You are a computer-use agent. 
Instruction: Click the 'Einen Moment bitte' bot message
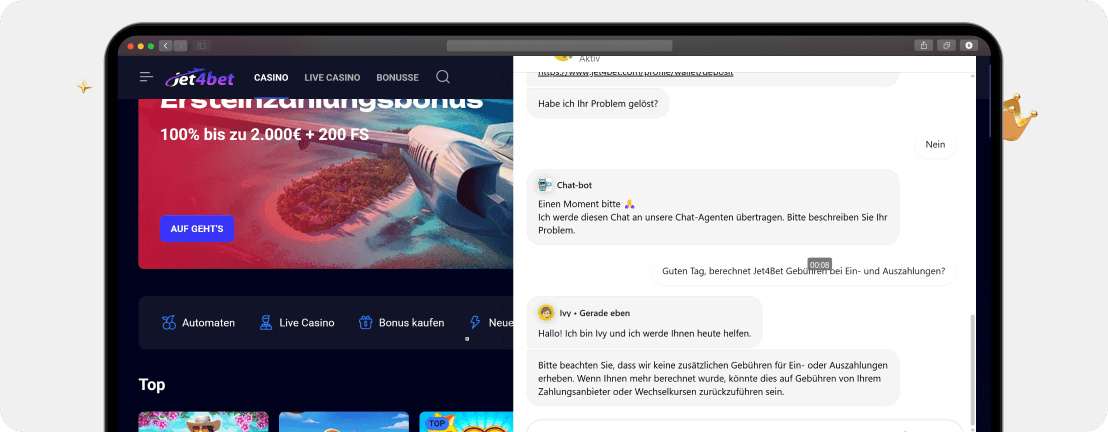click(713, 207)
